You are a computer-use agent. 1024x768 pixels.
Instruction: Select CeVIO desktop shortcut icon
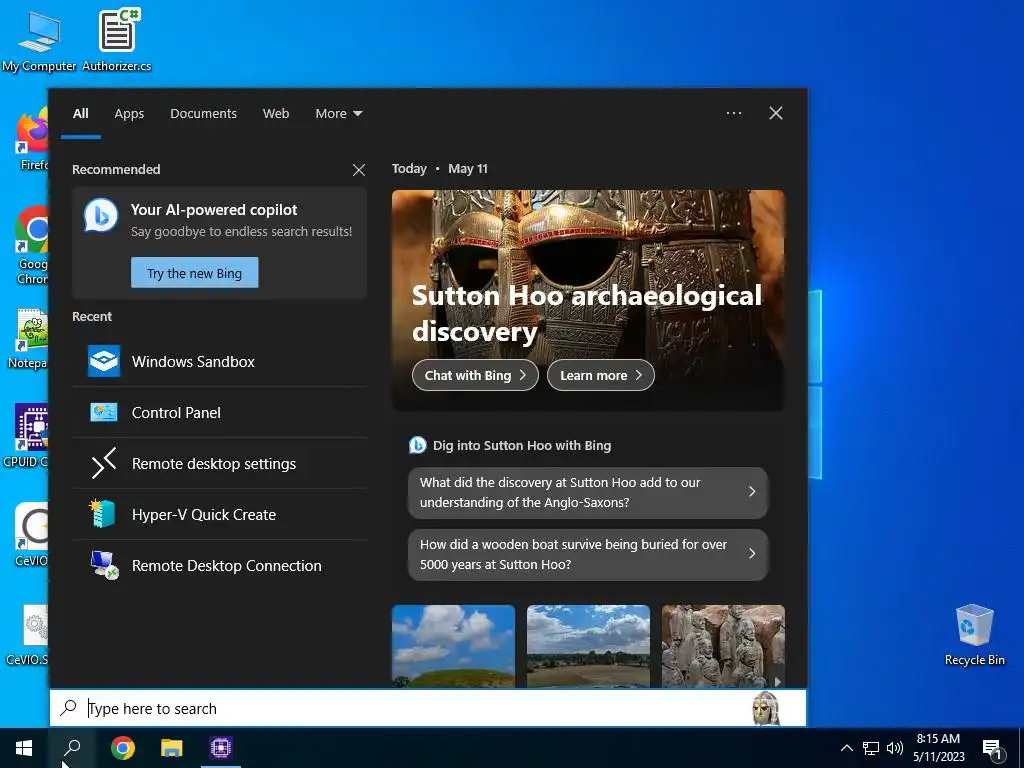[x=31, y=534]
